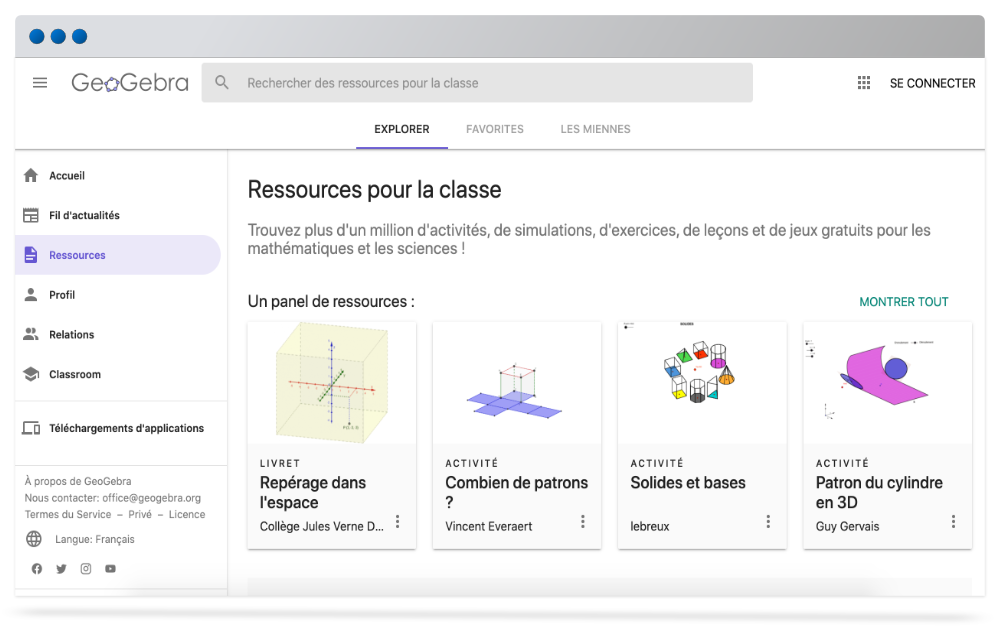Expand more options for Combien de patrons
The width and height of the screenshot is (1000, 628).
(x=583, y=521)
